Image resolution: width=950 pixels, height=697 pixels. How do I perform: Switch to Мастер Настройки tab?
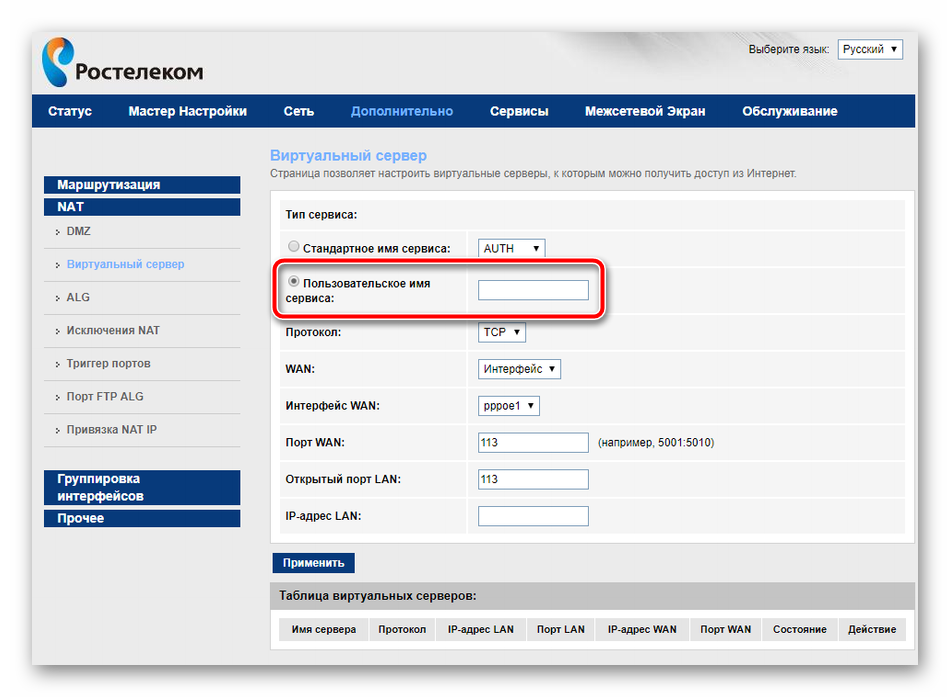click(x=187, y=111)
